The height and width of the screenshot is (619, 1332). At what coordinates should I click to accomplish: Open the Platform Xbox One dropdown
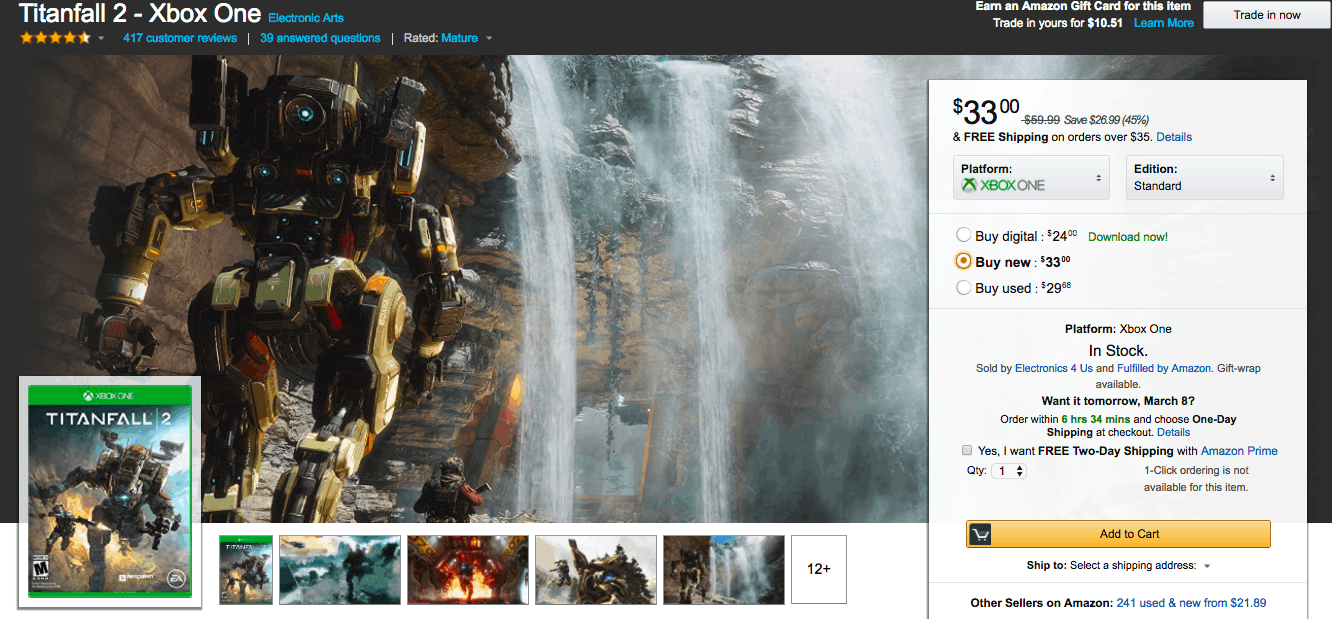click(1031, 177)
